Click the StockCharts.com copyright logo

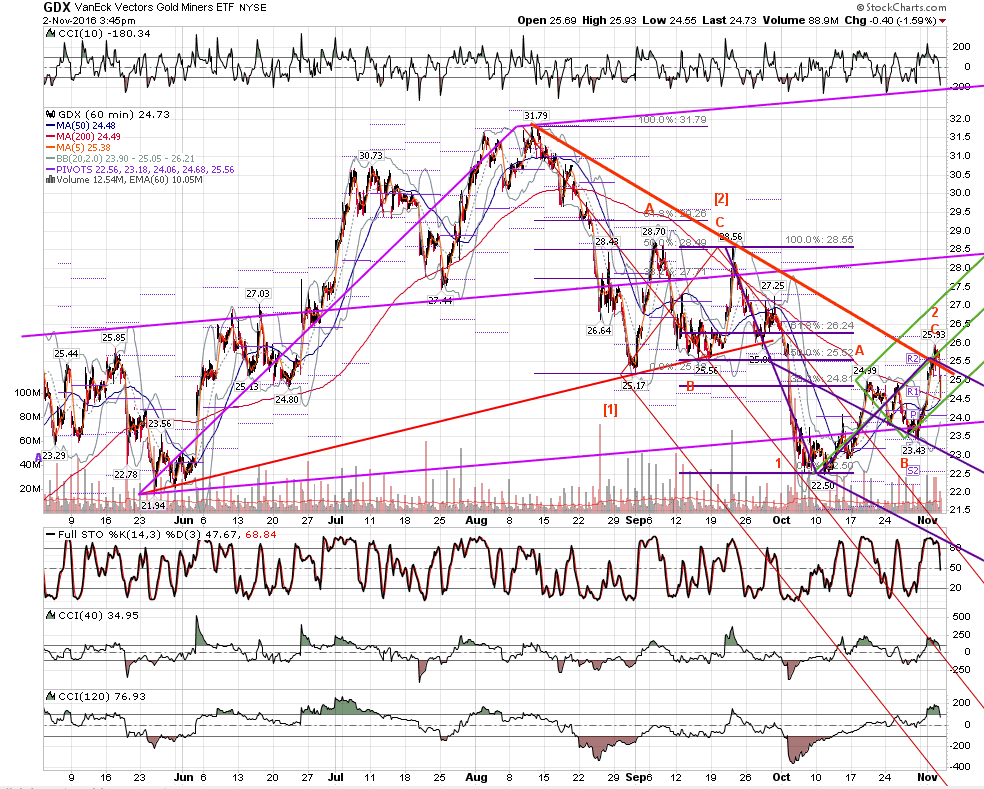(x=901, y=8)
